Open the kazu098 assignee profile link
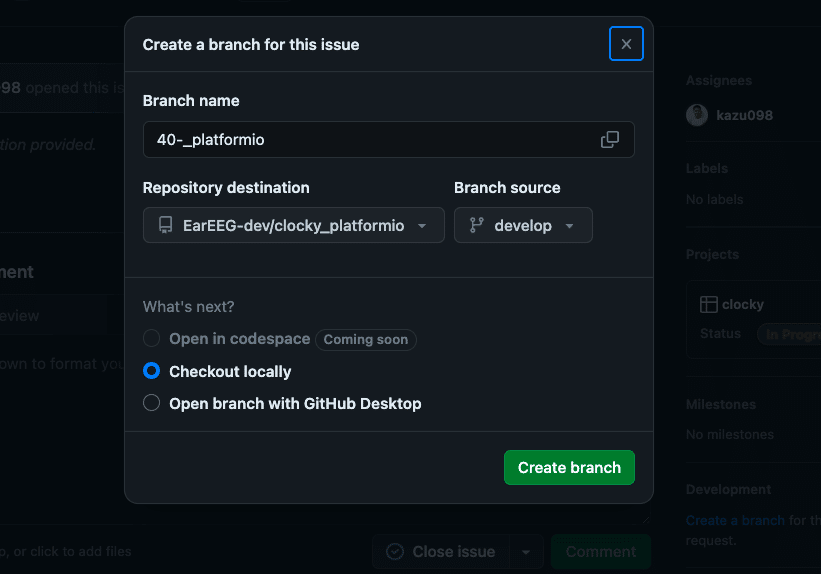Screen dimensions: 821x574 click(x=744, y=115)
